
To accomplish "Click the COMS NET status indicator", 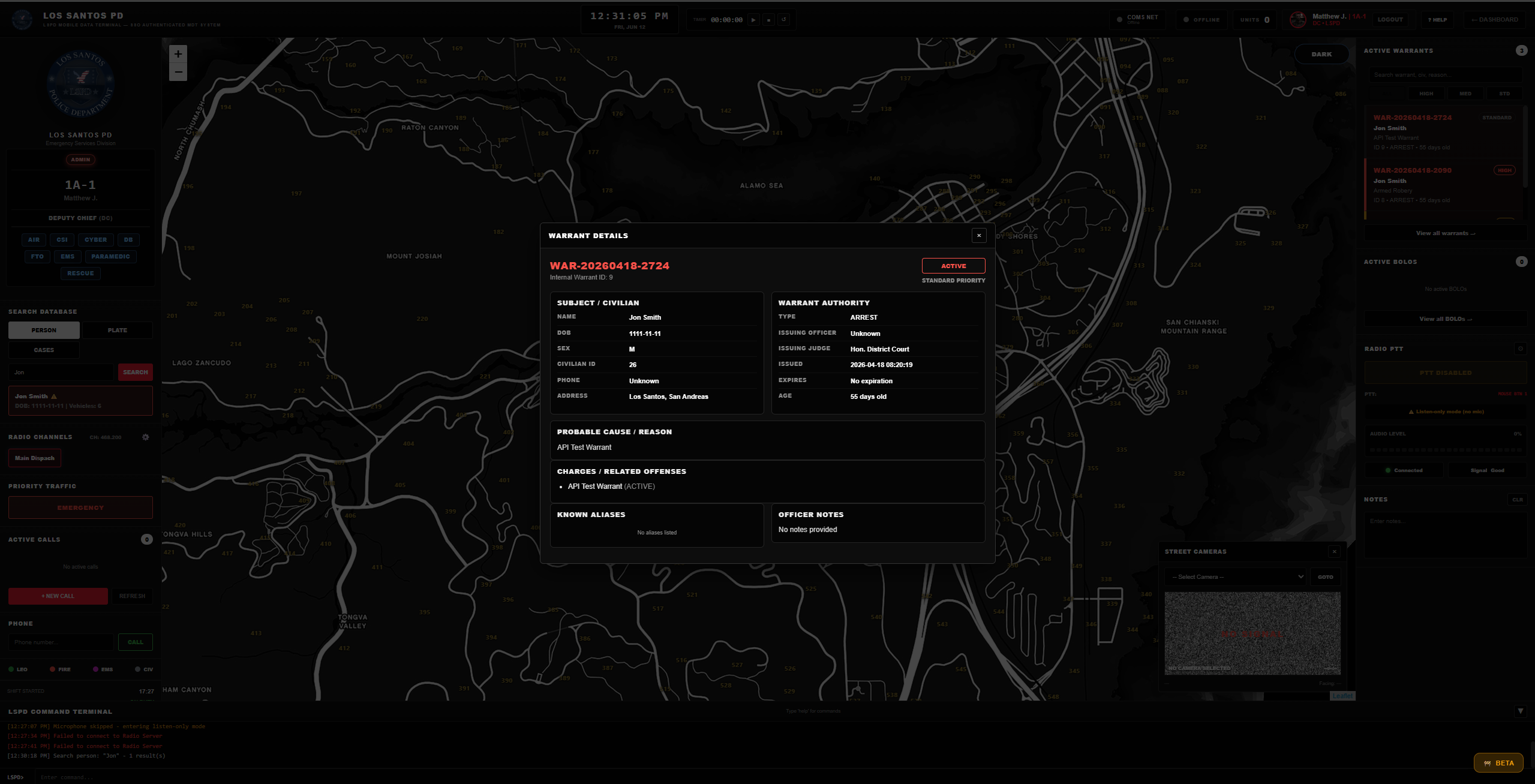I will 1137,20.
